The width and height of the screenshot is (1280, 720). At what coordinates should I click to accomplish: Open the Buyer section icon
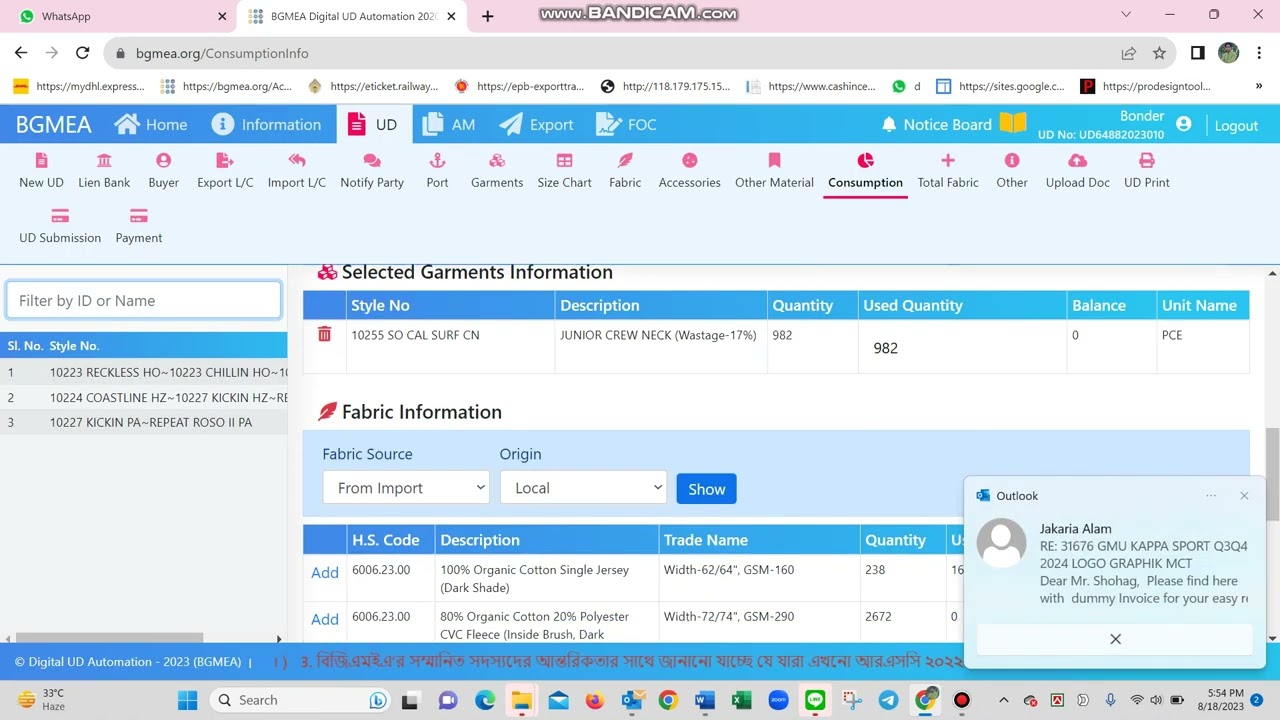tap(163, 160)
